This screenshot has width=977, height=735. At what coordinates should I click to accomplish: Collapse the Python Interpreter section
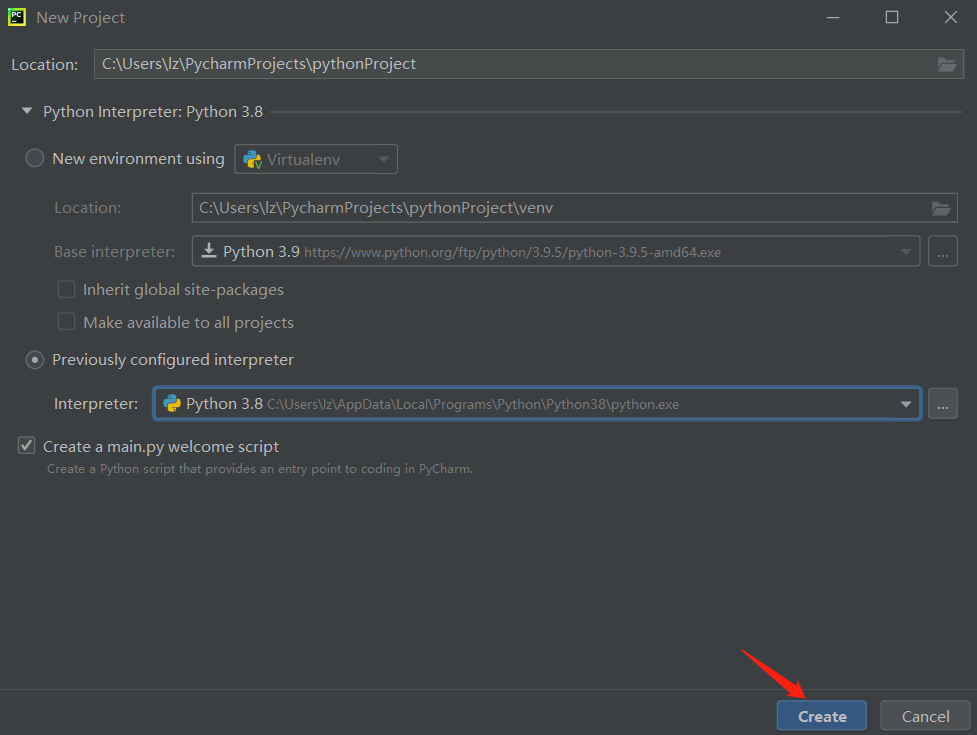pyautogui.click(x=27, y=111)
